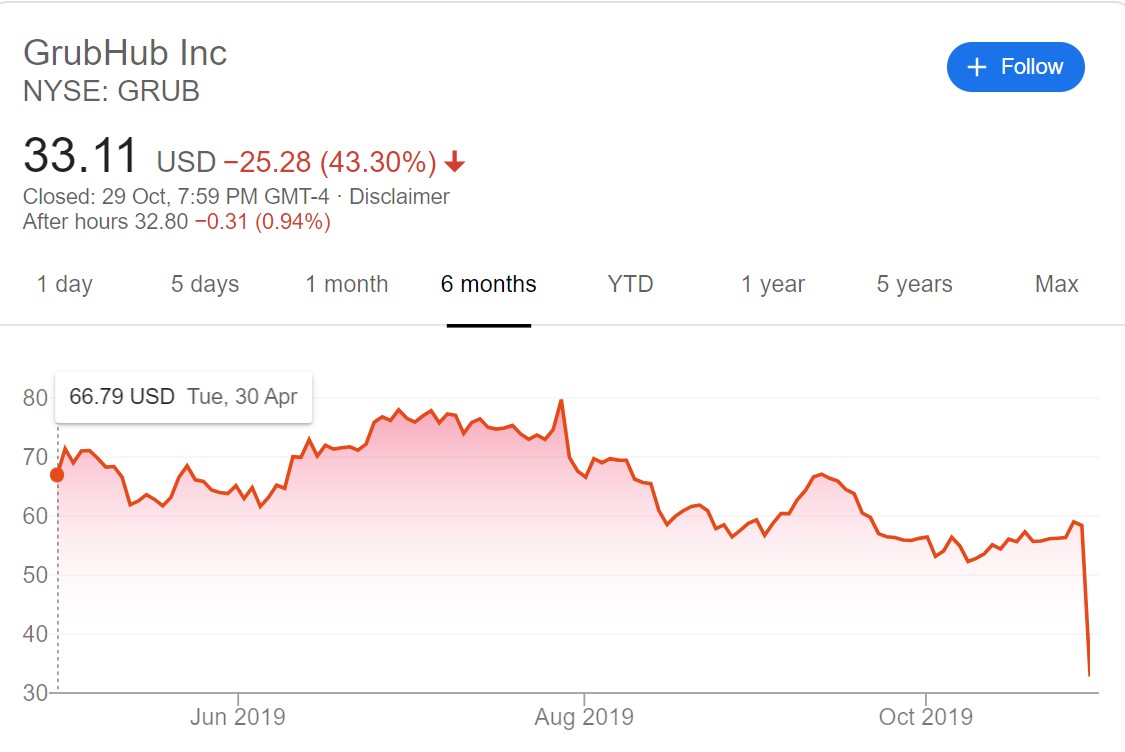The width and height of the screenshot is (1125, 752).
Task: Open the 6 months tab
Action: pyautogui.click(x=488, y=284)
